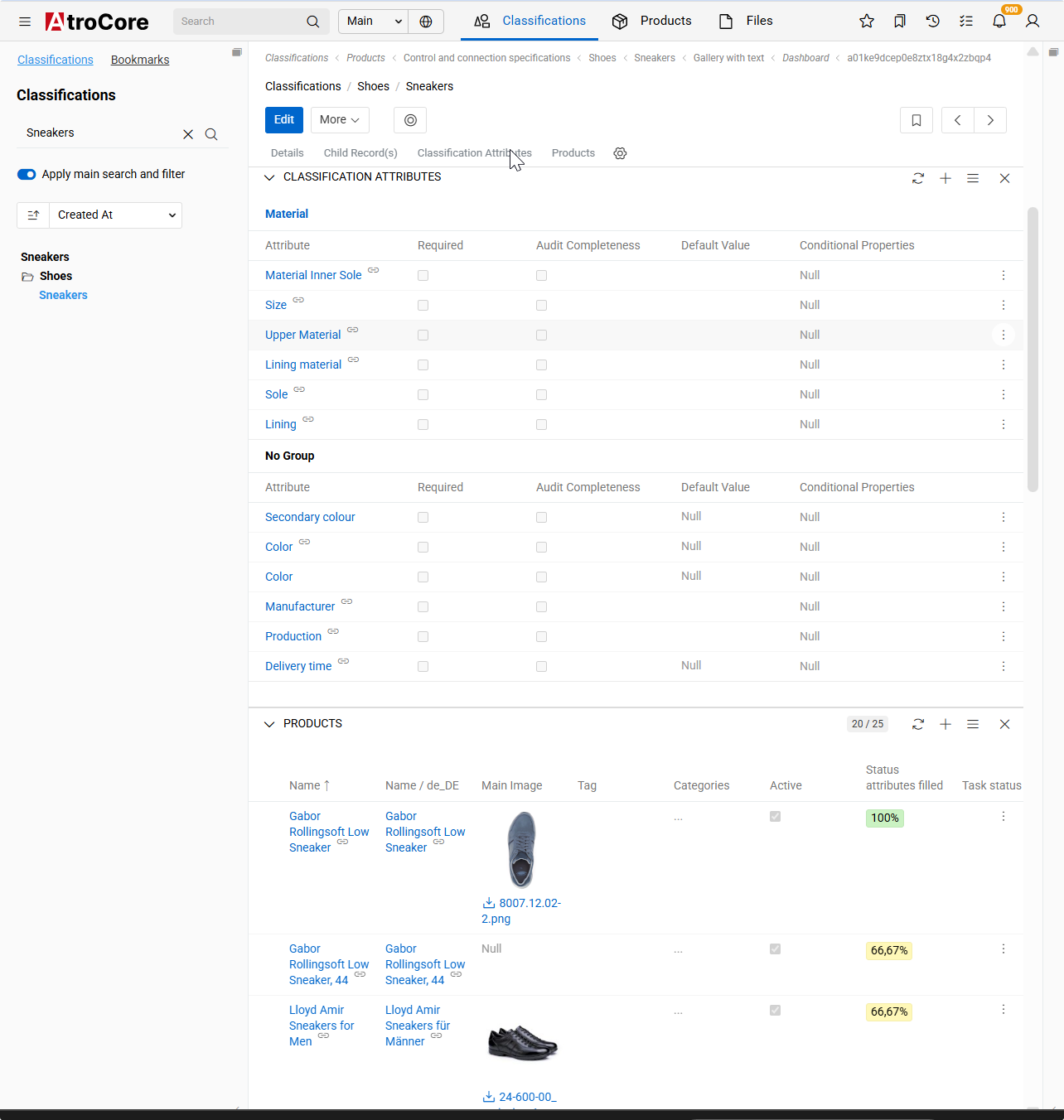Open the More actions dropdown

[x=339, y=120]
